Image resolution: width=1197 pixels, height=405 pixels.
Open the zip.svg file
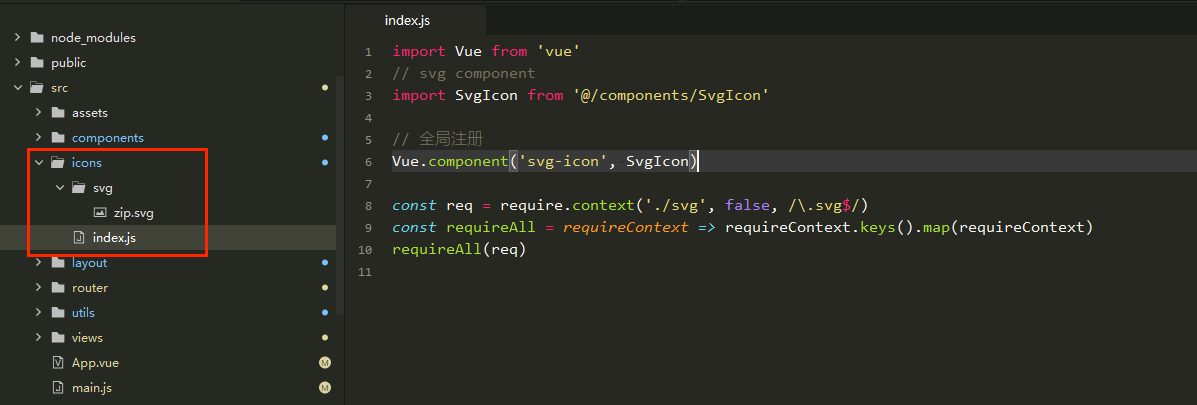coord(133,213)
